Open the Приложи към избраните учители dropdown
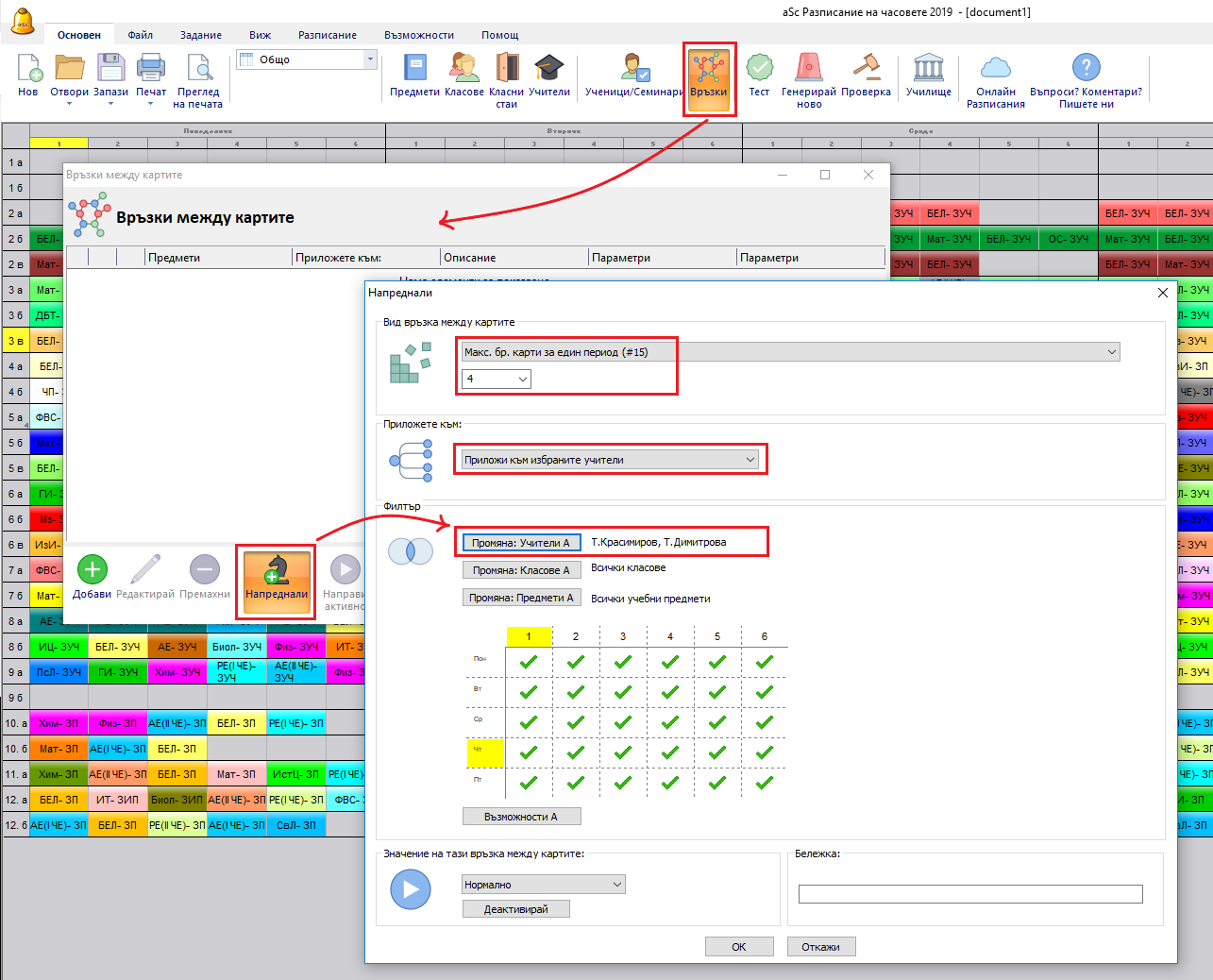 (x=750, y=460)
